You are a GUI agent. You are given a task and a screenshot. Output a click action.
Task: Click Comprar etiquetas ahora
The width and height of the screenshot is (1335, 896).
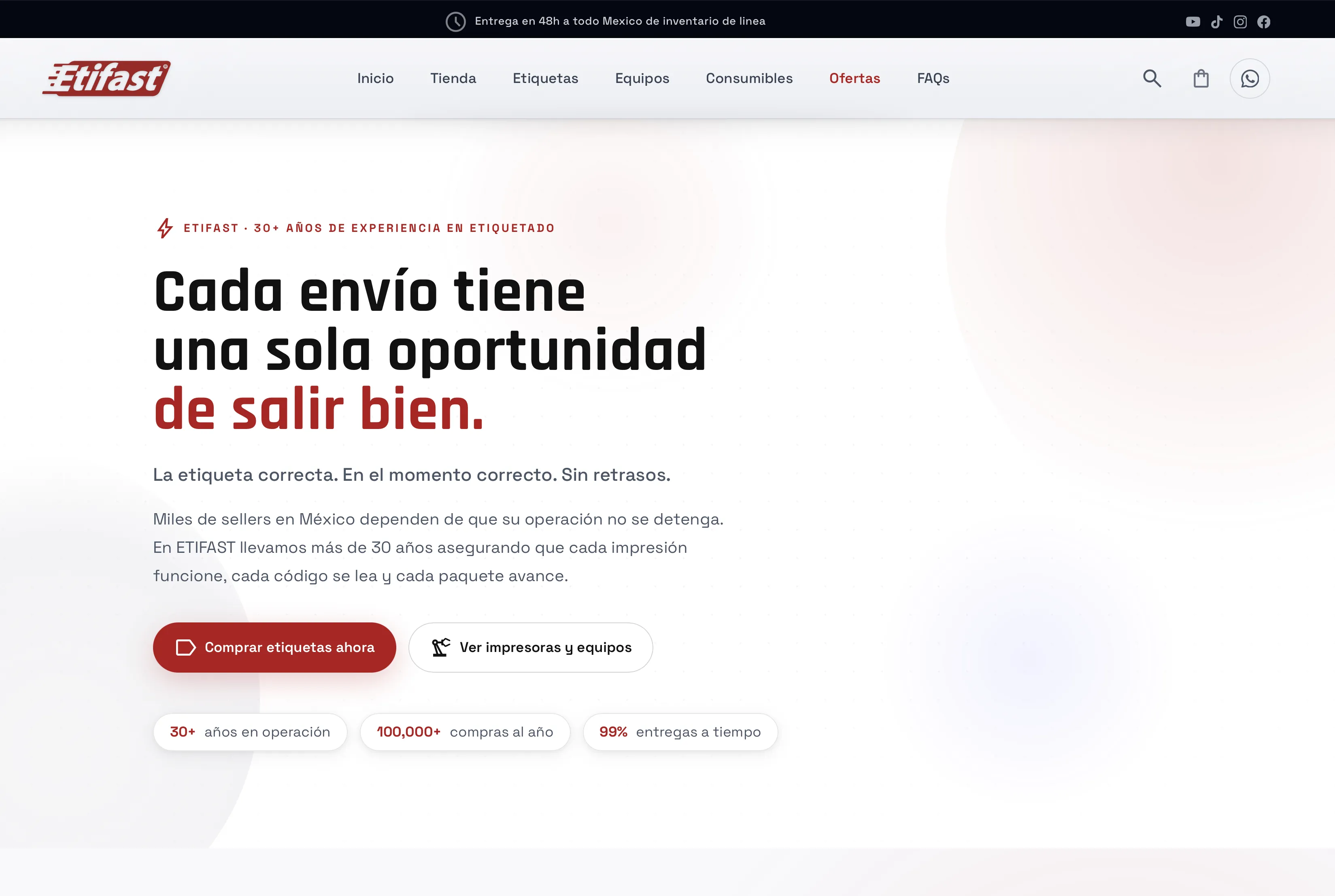(x=274, y=647)
